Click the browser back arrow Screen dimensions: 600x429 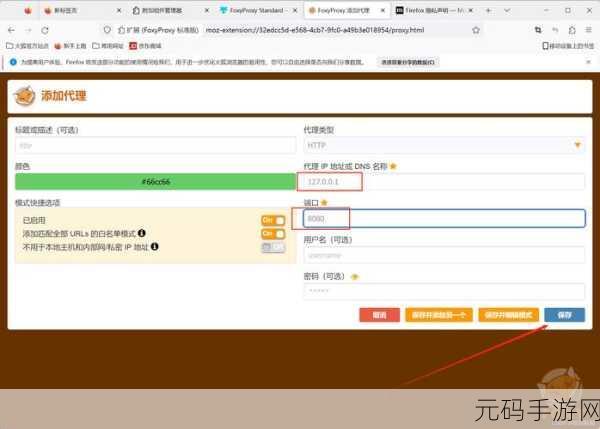11,30
